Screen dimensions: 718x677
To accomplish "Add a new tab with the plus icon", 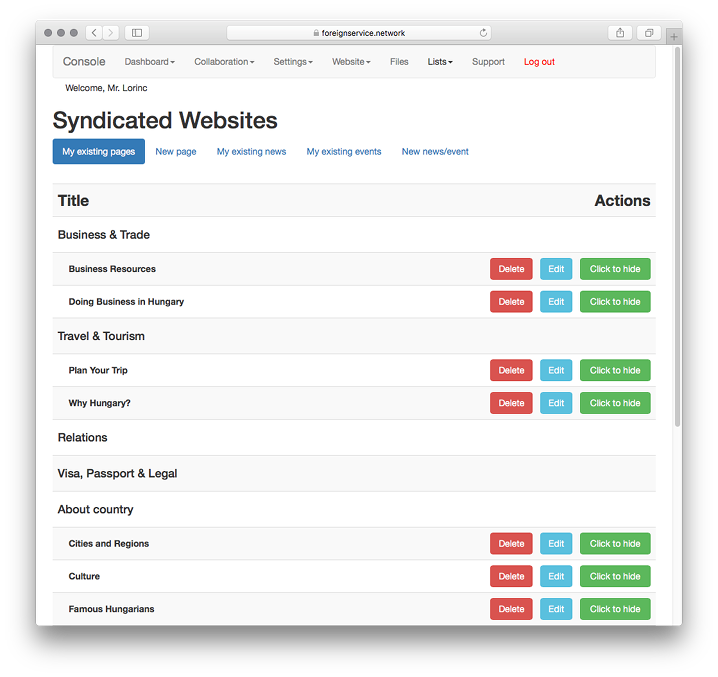I will point(674,36).
